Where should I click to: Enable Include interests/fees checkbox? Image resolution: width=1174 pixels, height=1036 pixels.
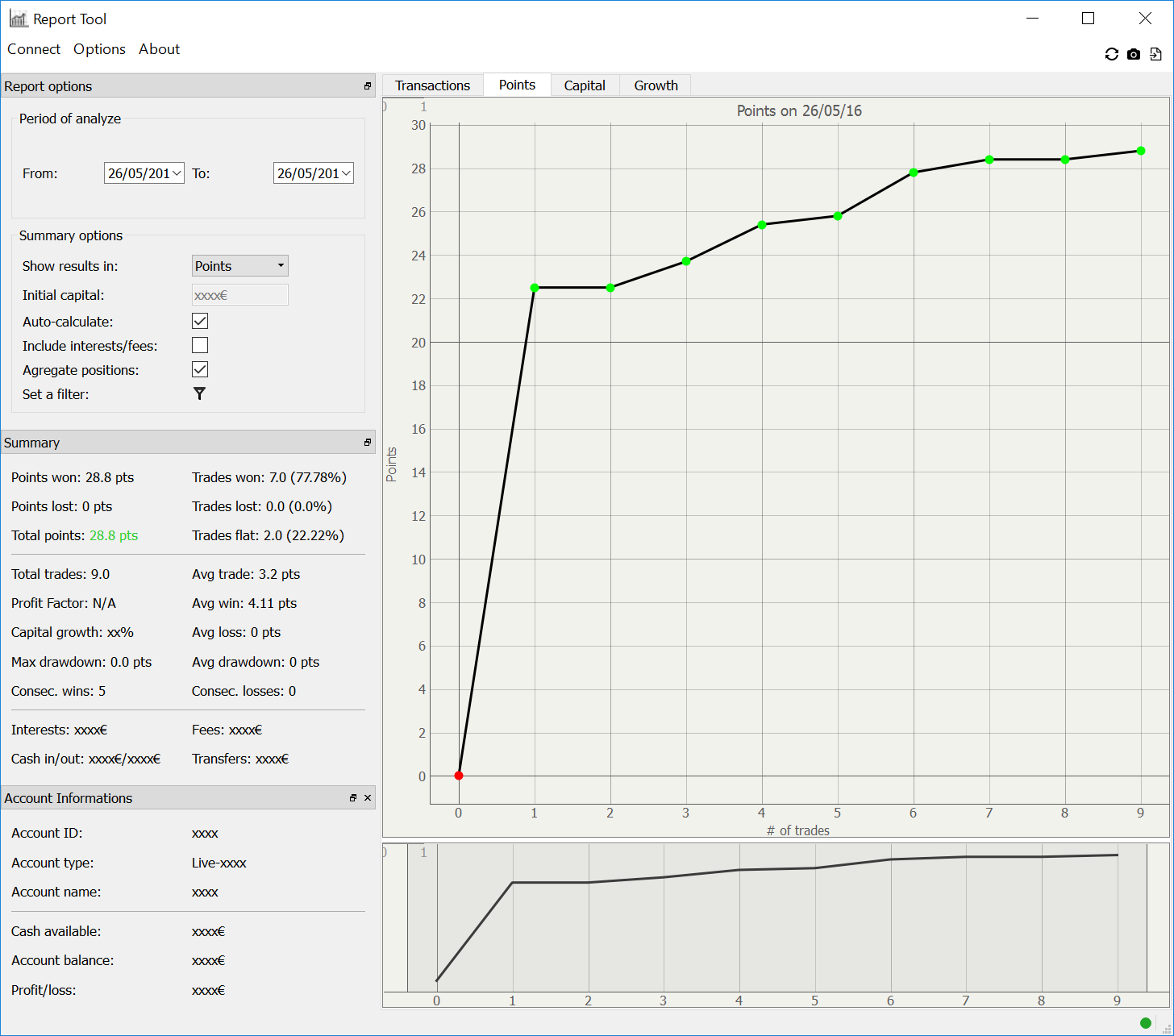(x=200, y=345)
